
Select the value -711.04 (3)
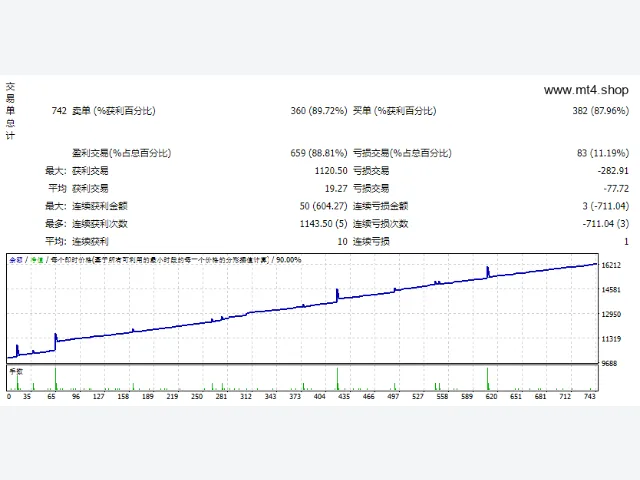tap(605, 224)
